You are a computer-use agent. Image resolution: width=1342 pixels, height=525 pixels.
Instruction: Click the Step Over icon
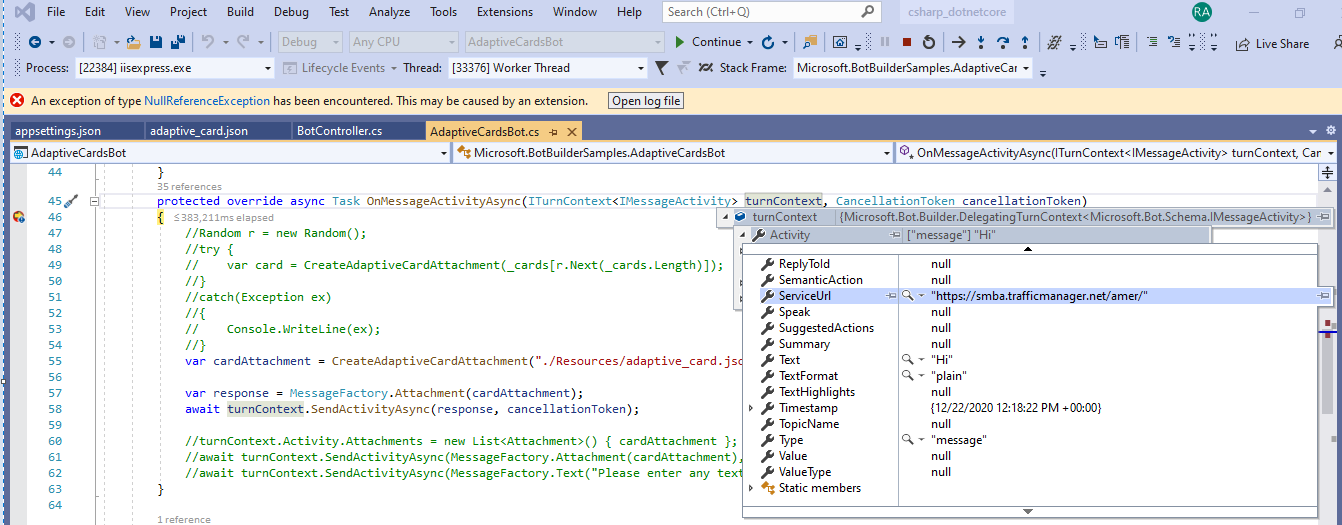[1003, 42]
